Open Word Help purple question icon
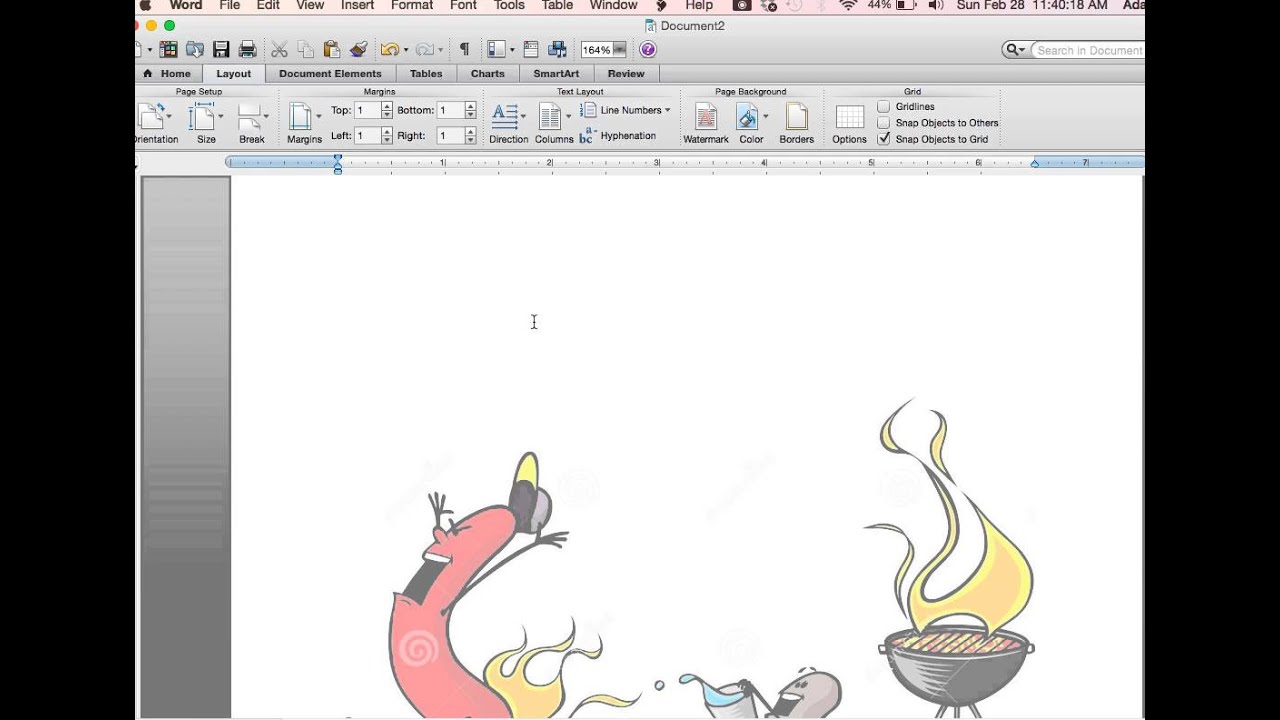 tap(647, 49)
